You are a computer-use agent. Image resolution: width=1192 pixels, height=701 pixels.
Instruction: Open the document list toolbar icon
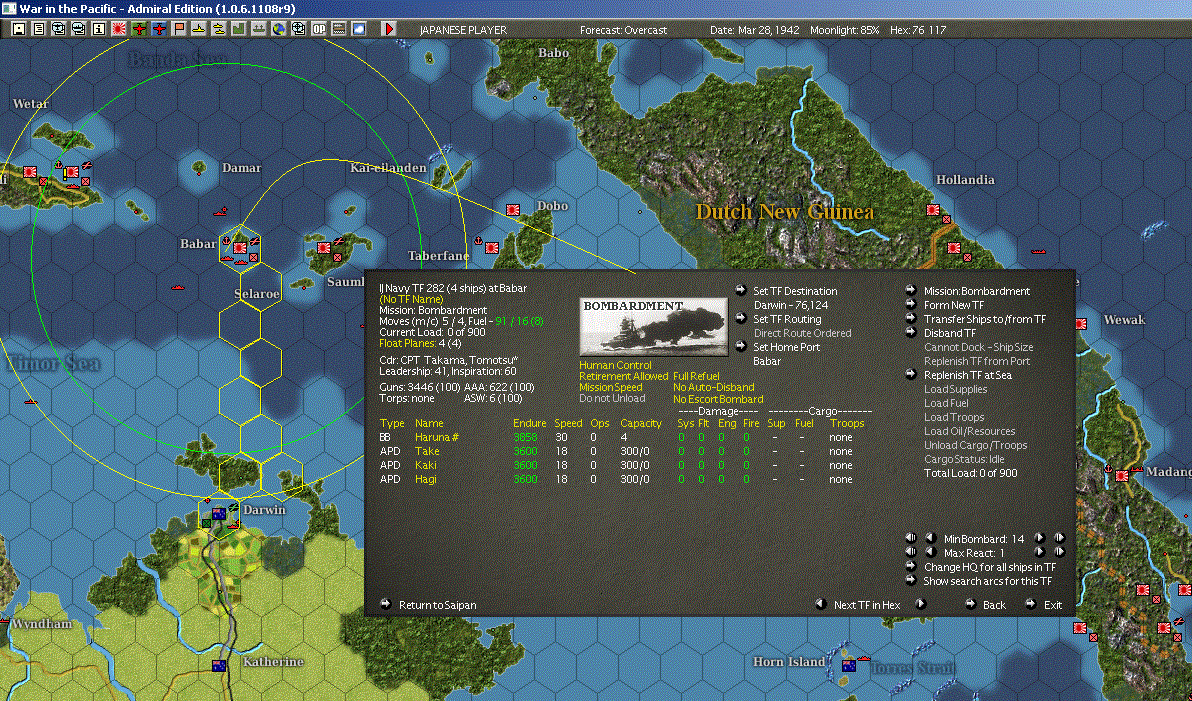pos(39,29)
